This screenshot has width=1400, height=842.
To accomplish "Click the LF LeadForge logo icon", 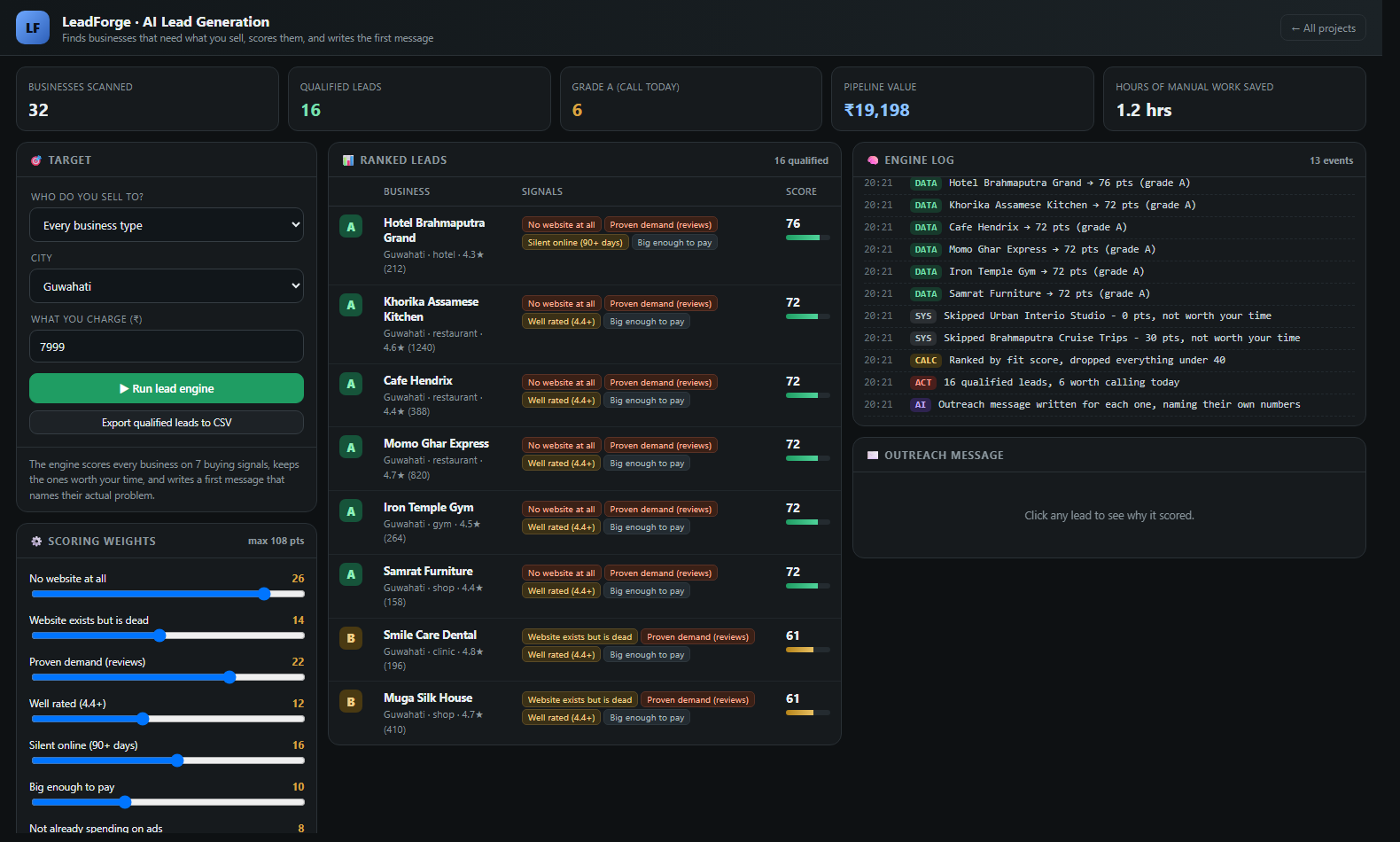I will (33, 27).
